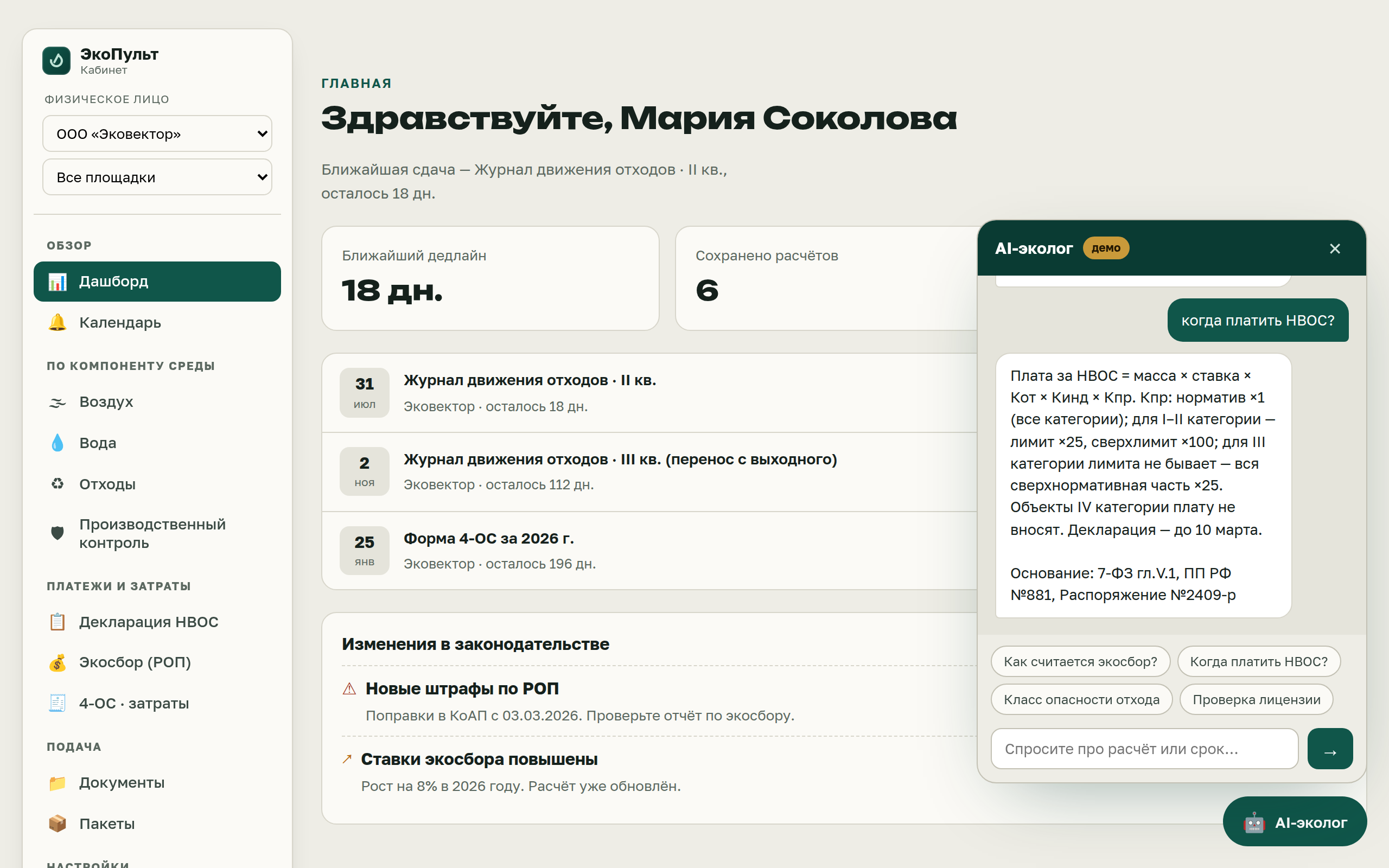Click the robot icon on AI-эколог button

pyautogui.click(x=1253, y=822)
